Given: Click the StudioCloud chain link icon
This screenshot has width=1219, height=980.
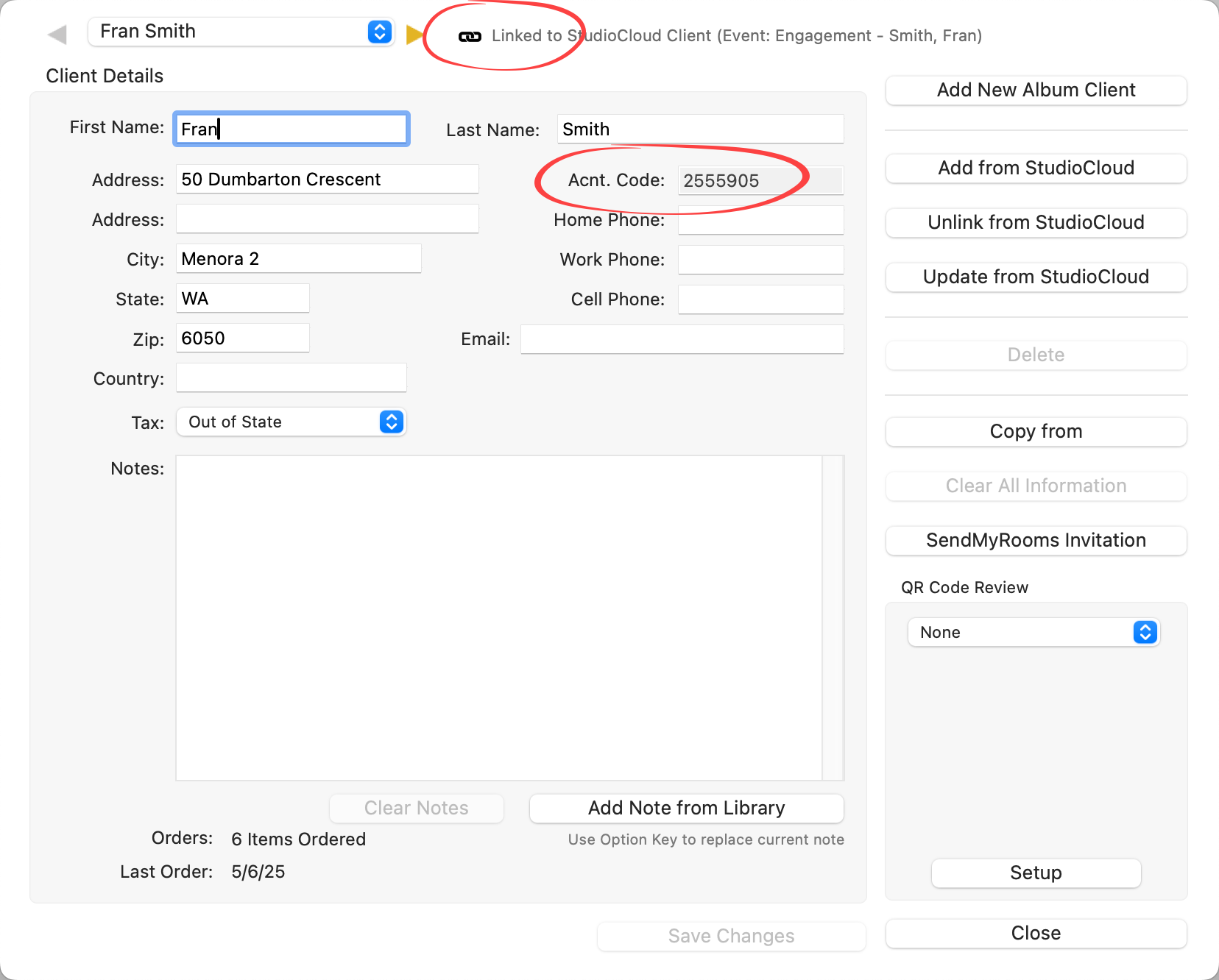Looking at the screenshot, I should click(470, 36).
